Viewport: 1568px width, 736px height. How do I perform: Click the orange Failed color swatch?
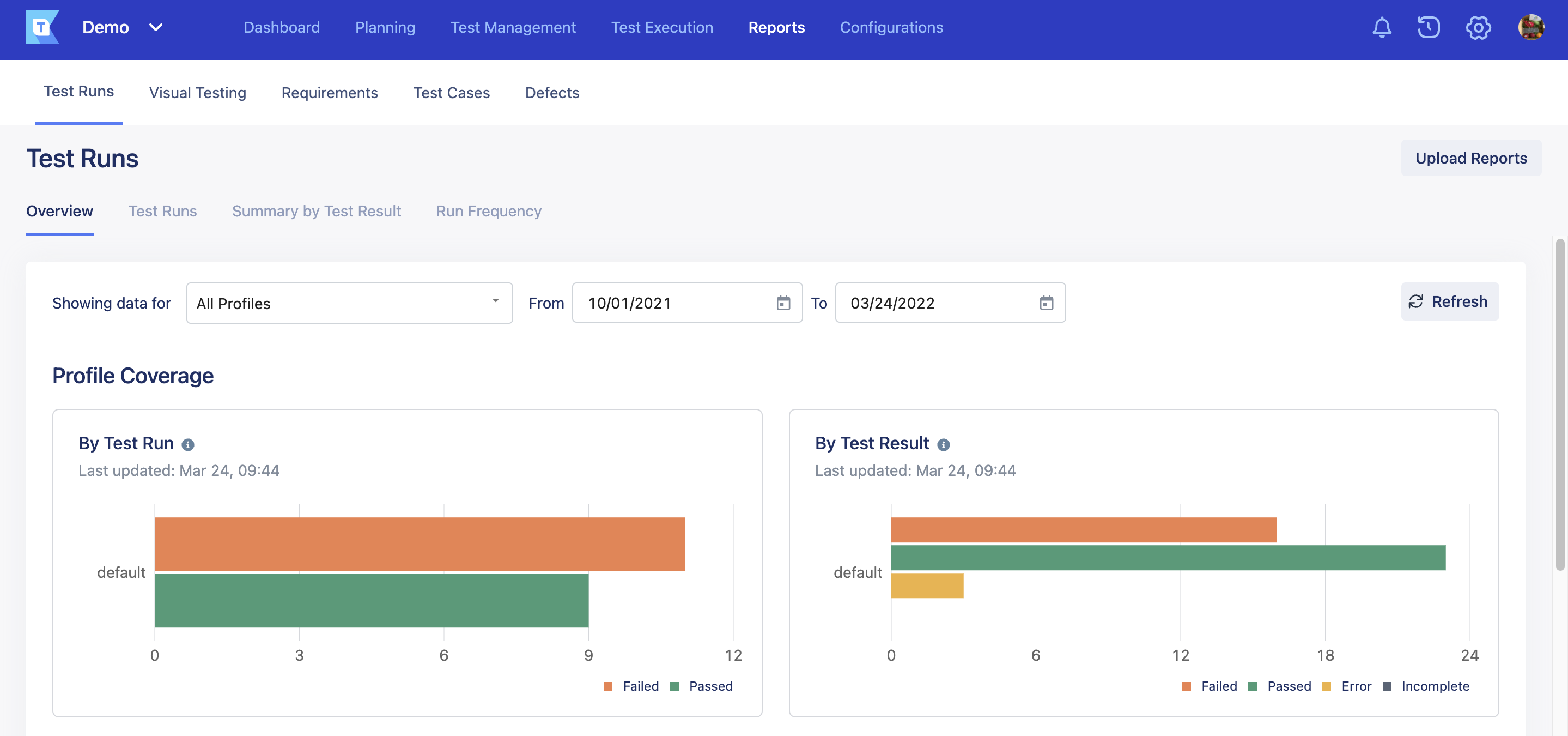tap(607, 686)
